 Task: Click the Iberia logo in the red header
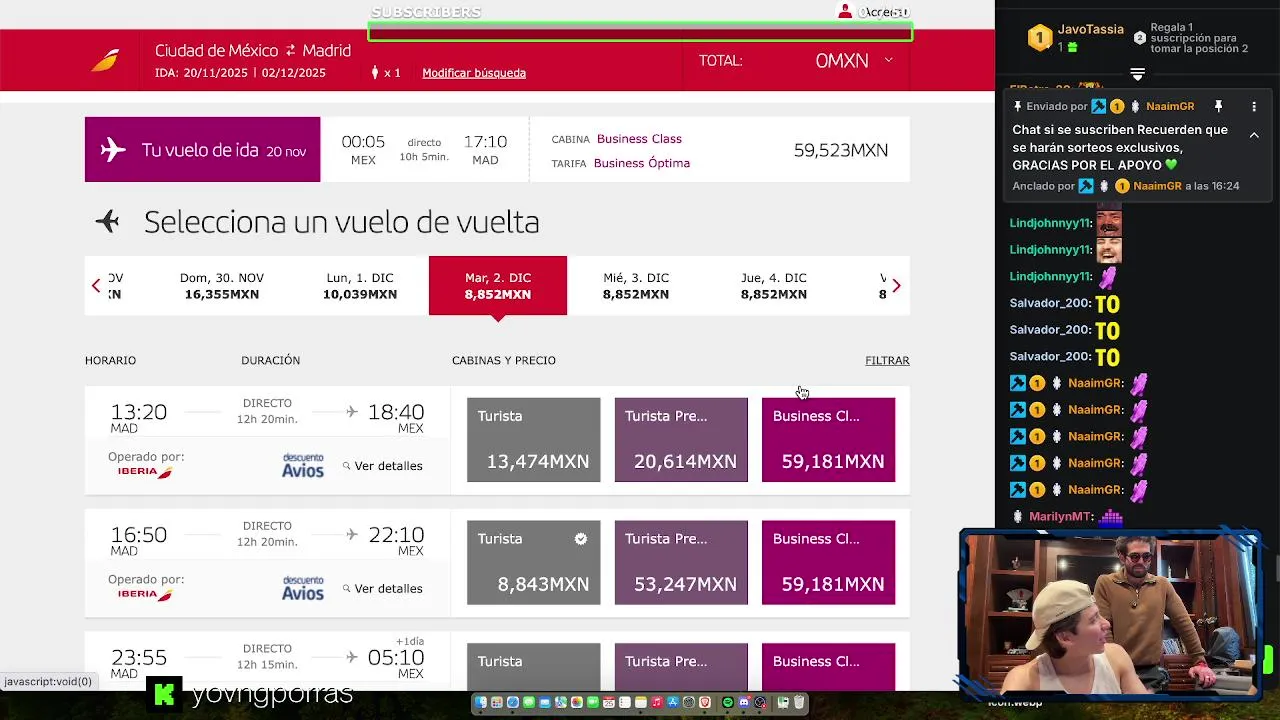[x=105, y=60]
